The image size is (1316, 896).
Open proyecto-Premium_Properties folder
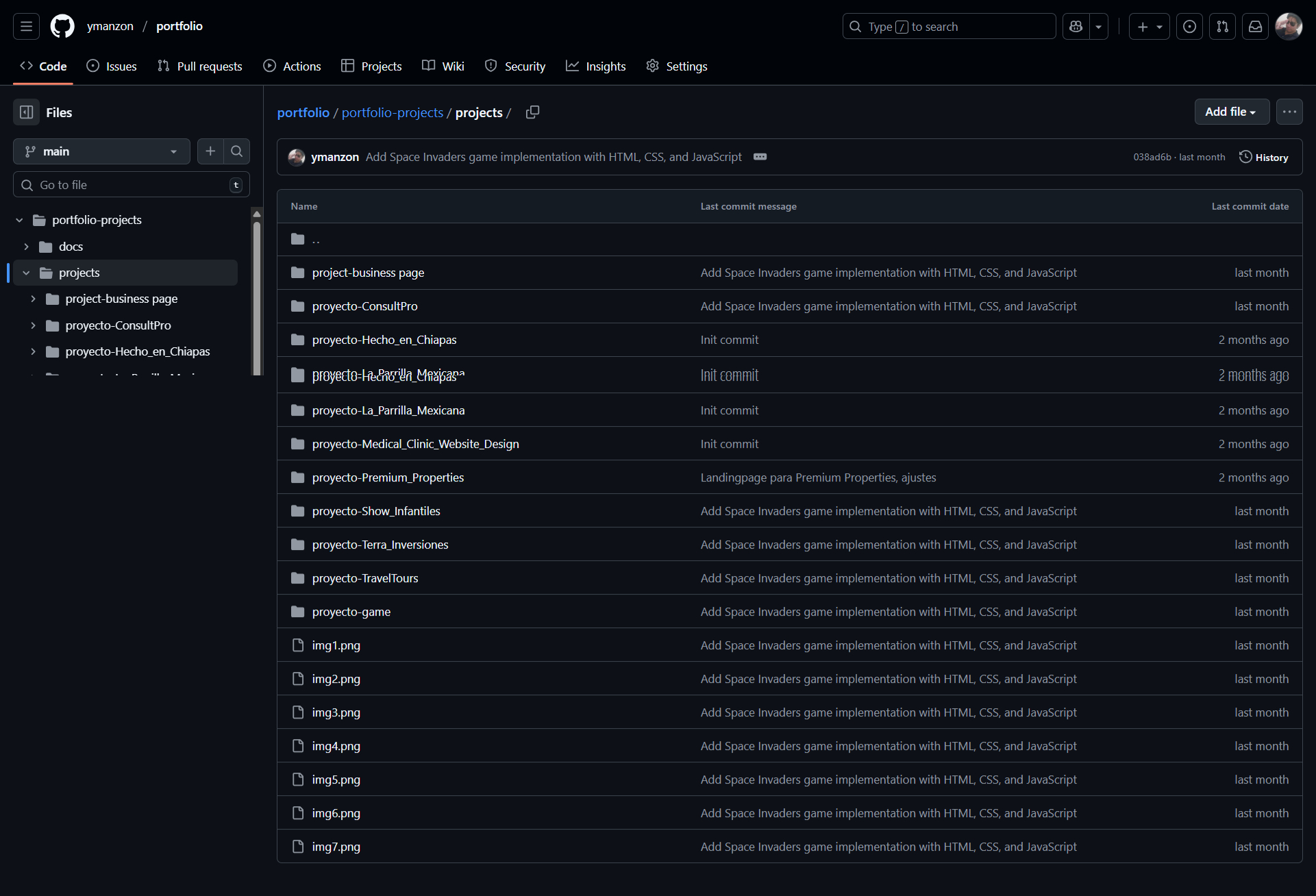pyautogui.click(x=388, y=477)
